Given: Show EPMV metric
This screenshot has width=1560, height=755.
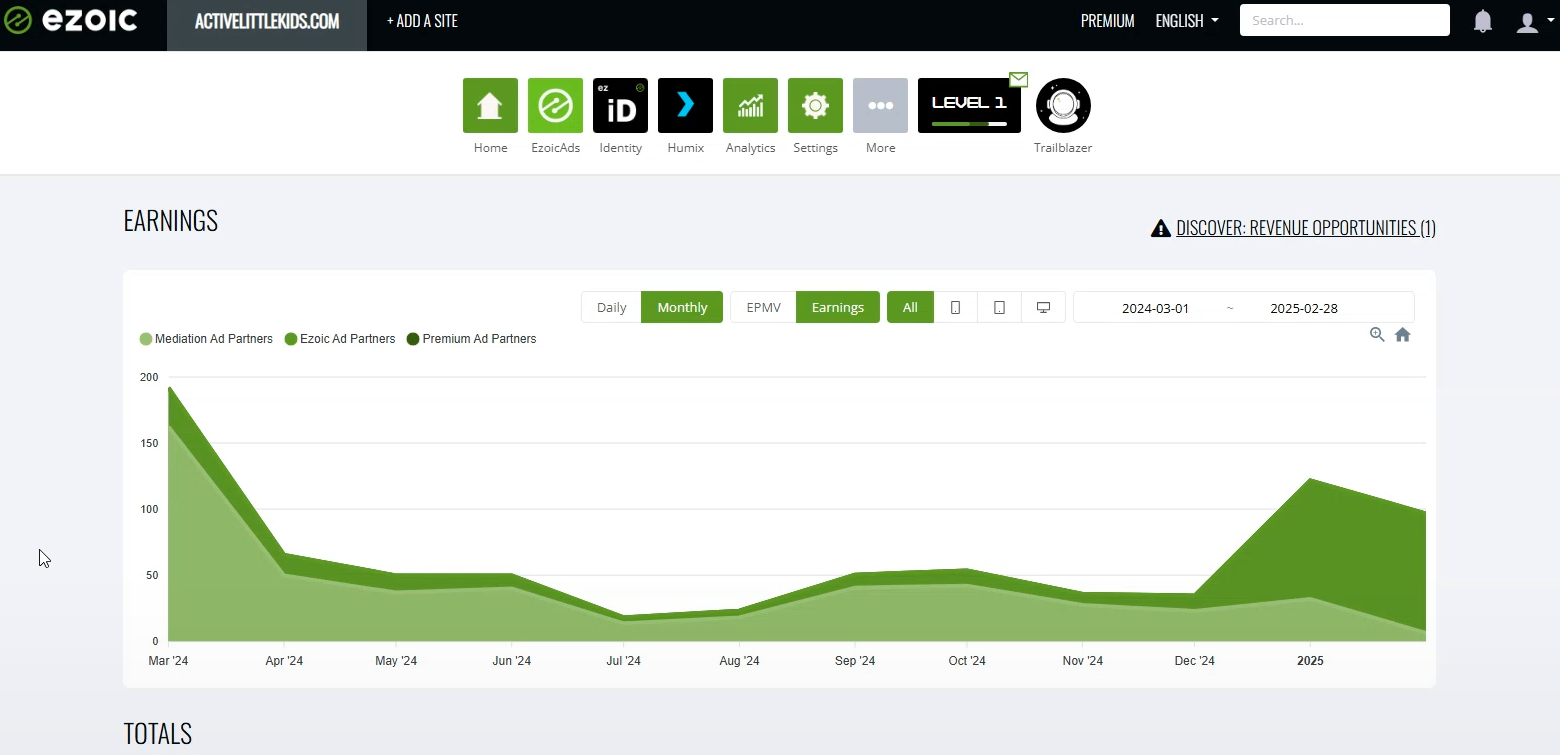Looking at the screenshot, I should click(763, 307).
